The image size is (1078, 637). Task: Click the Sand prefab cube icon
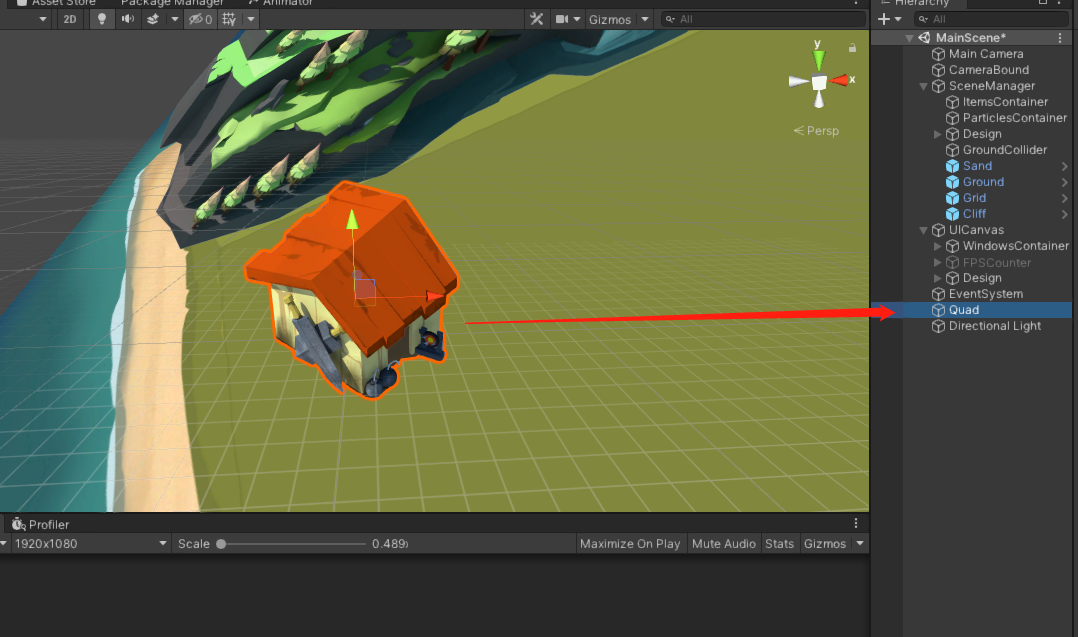(x=952, y=166)
